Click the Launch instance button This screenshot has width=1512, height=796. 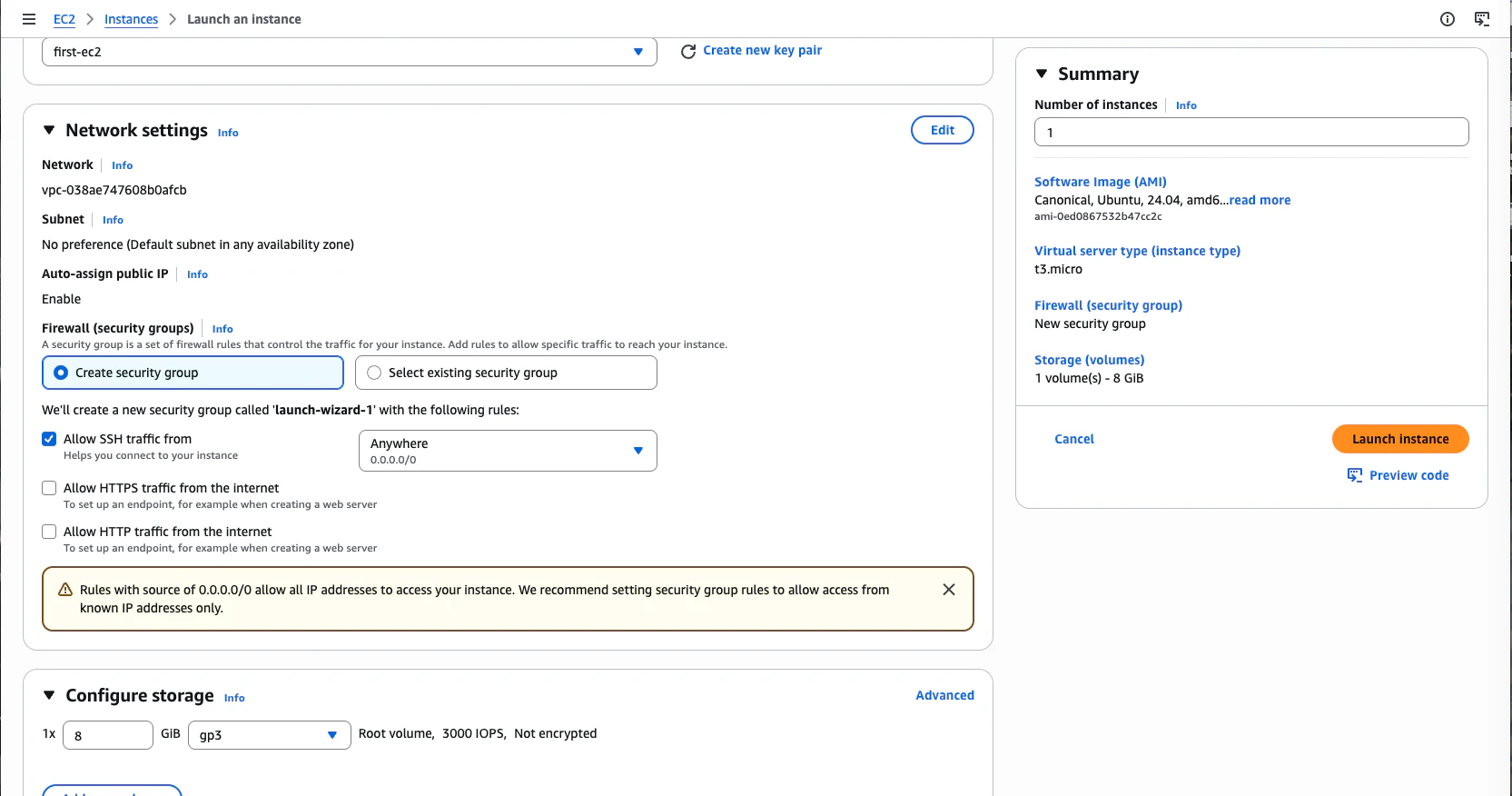1400,439
